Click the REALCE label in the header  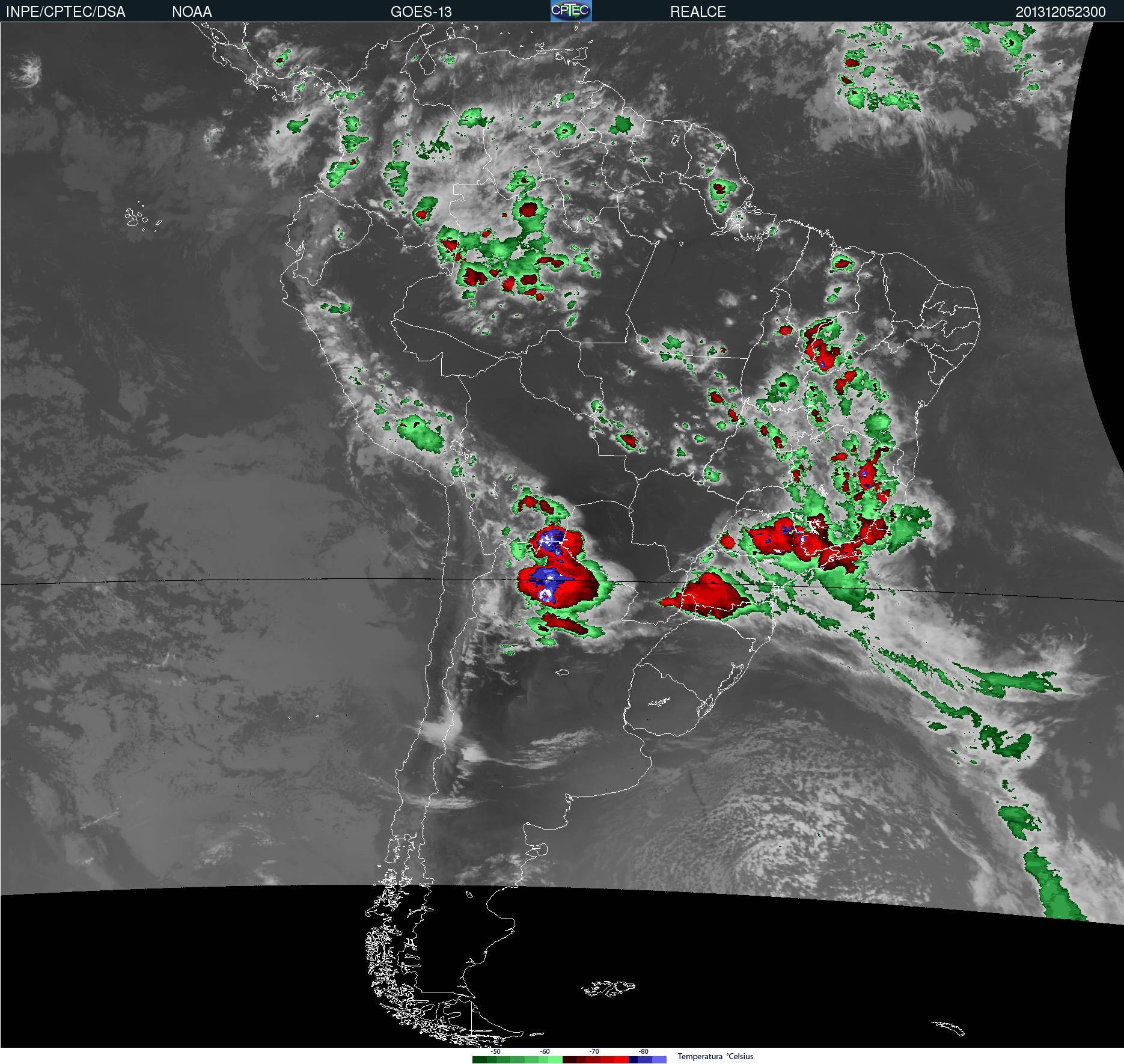tap(698, 12)
